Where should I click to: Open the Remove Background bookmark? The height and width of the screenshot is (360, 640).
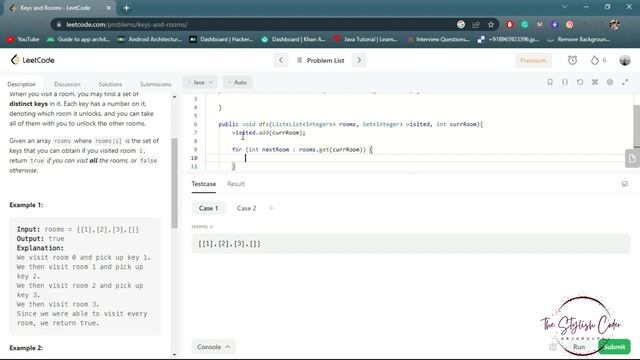pos(579,39)
